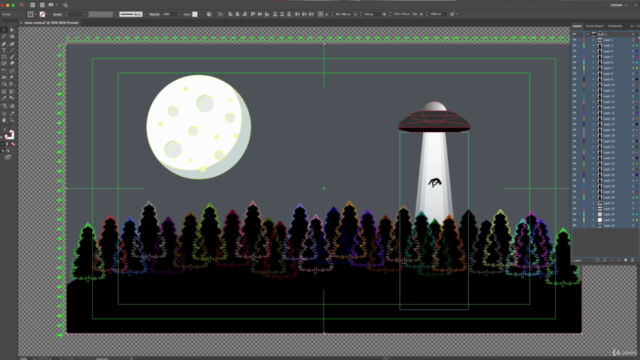Select the Zoom tool
Screen dimensions: 640x360
click(12, 120)
